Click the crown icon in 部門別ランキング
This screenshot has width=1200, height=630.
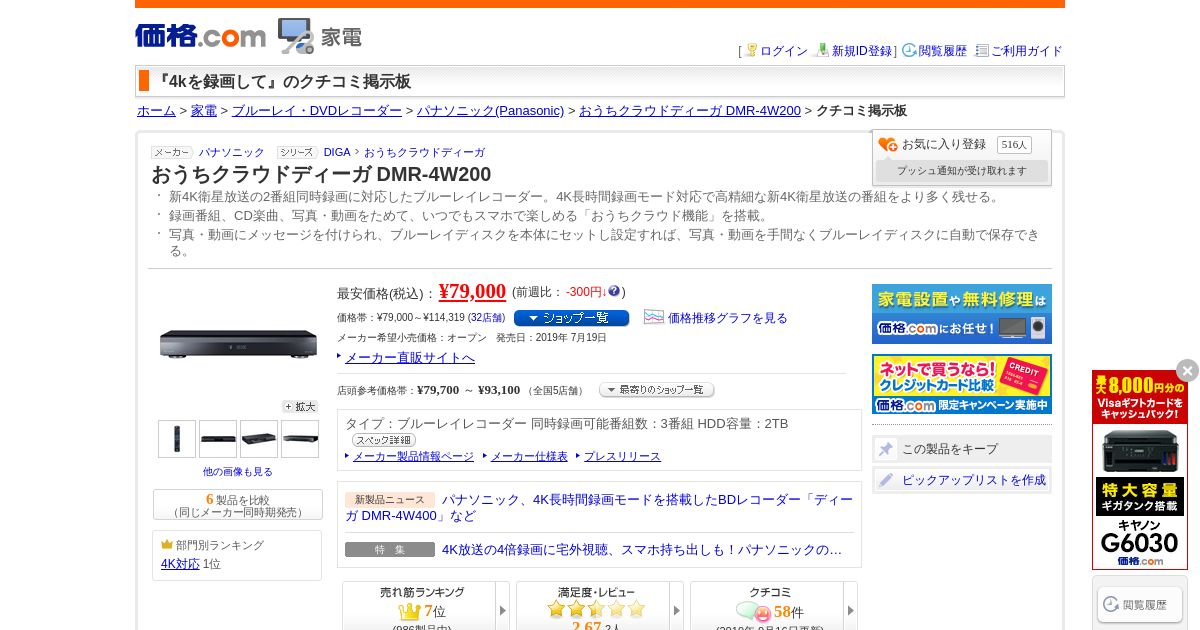click(167, 545)
